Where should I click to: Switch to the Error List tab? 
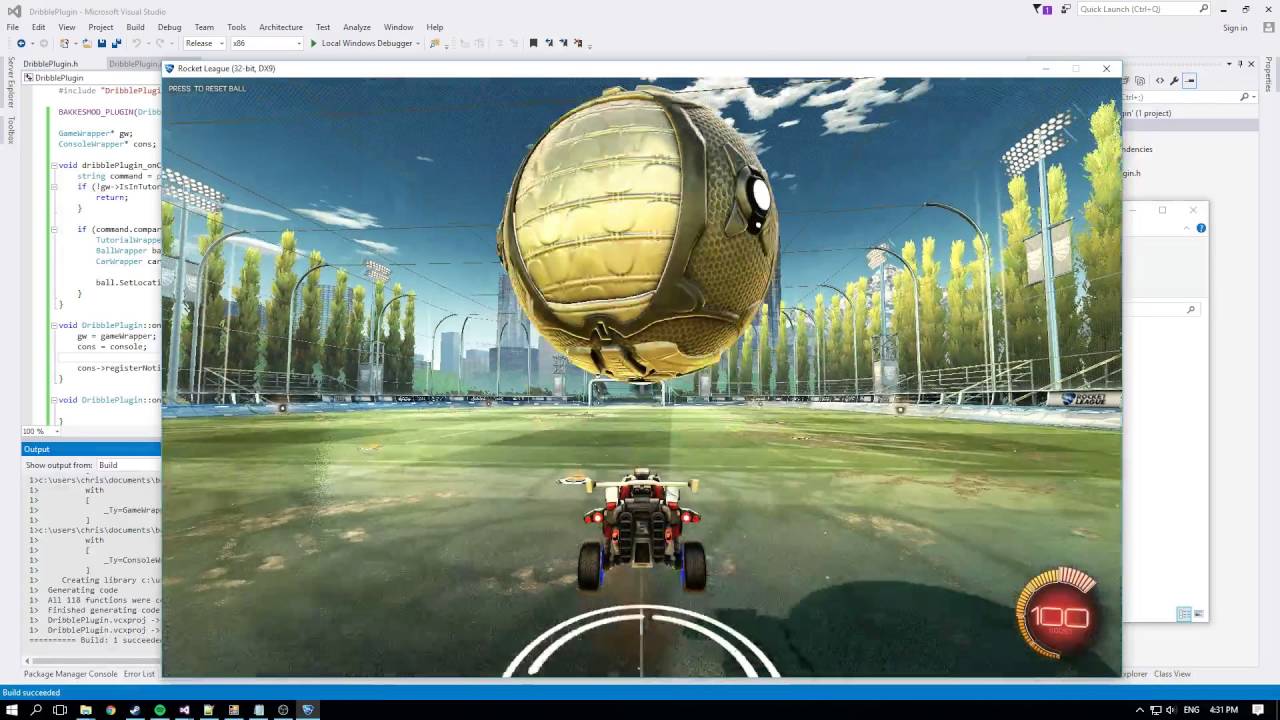(x=139, y=674)
